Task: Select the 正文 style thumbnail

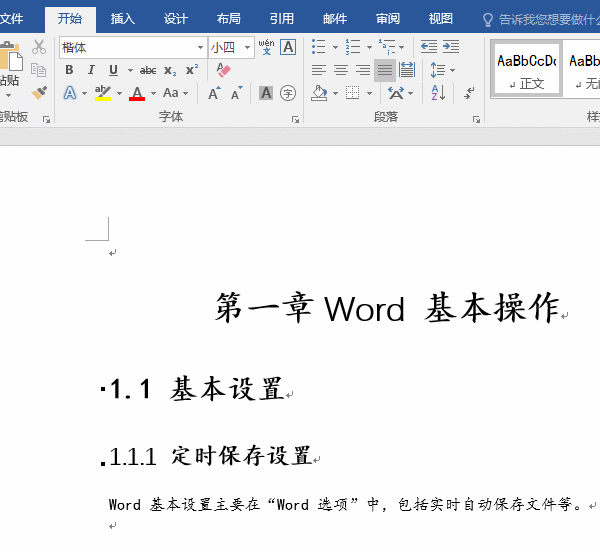Action: pos(527,69)
